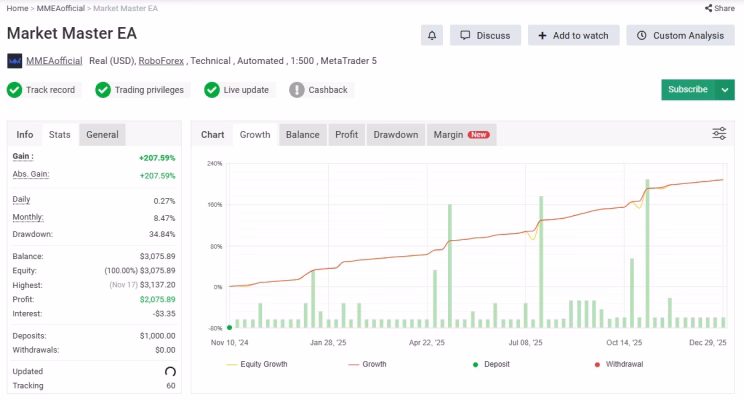The width and height of the screenshot is (744, 400).
Task: Open the Custom Analysis button
Action: point(680,36)
